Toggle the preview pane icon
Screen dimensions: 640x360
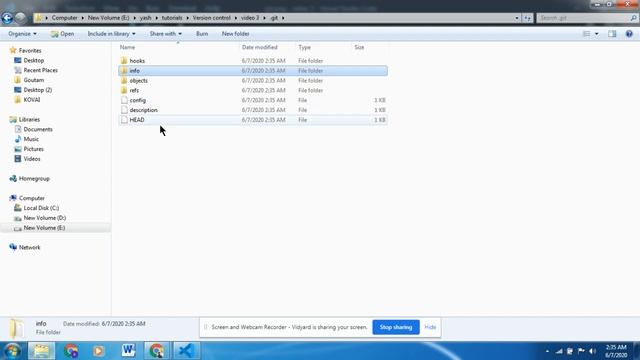pyautogui.click(x=612, y=34)
